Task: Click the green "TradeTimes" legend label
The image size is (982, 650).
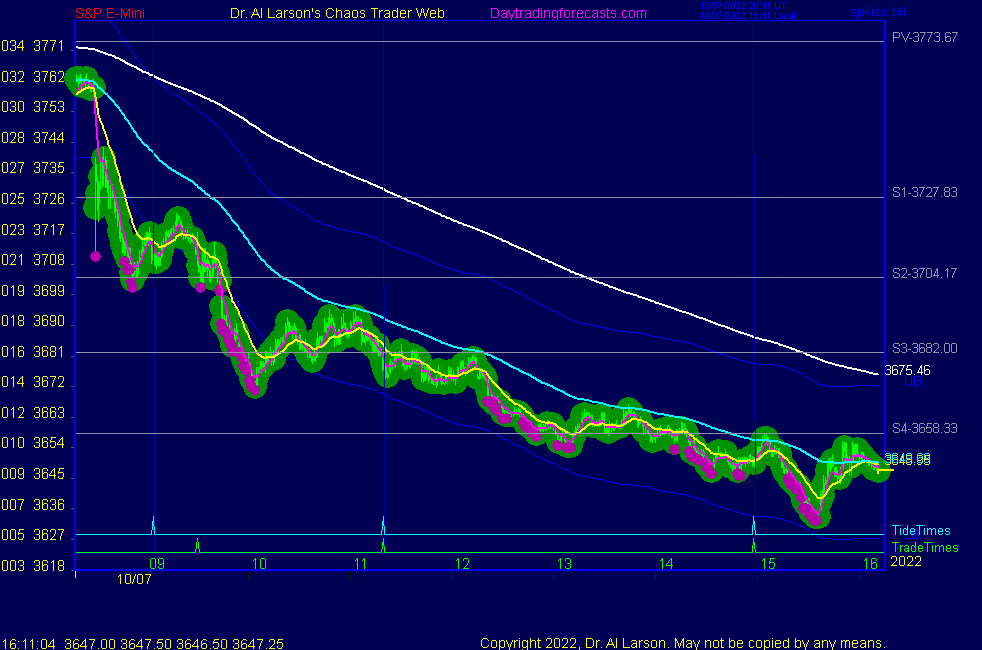Action: tap(924, 547)
